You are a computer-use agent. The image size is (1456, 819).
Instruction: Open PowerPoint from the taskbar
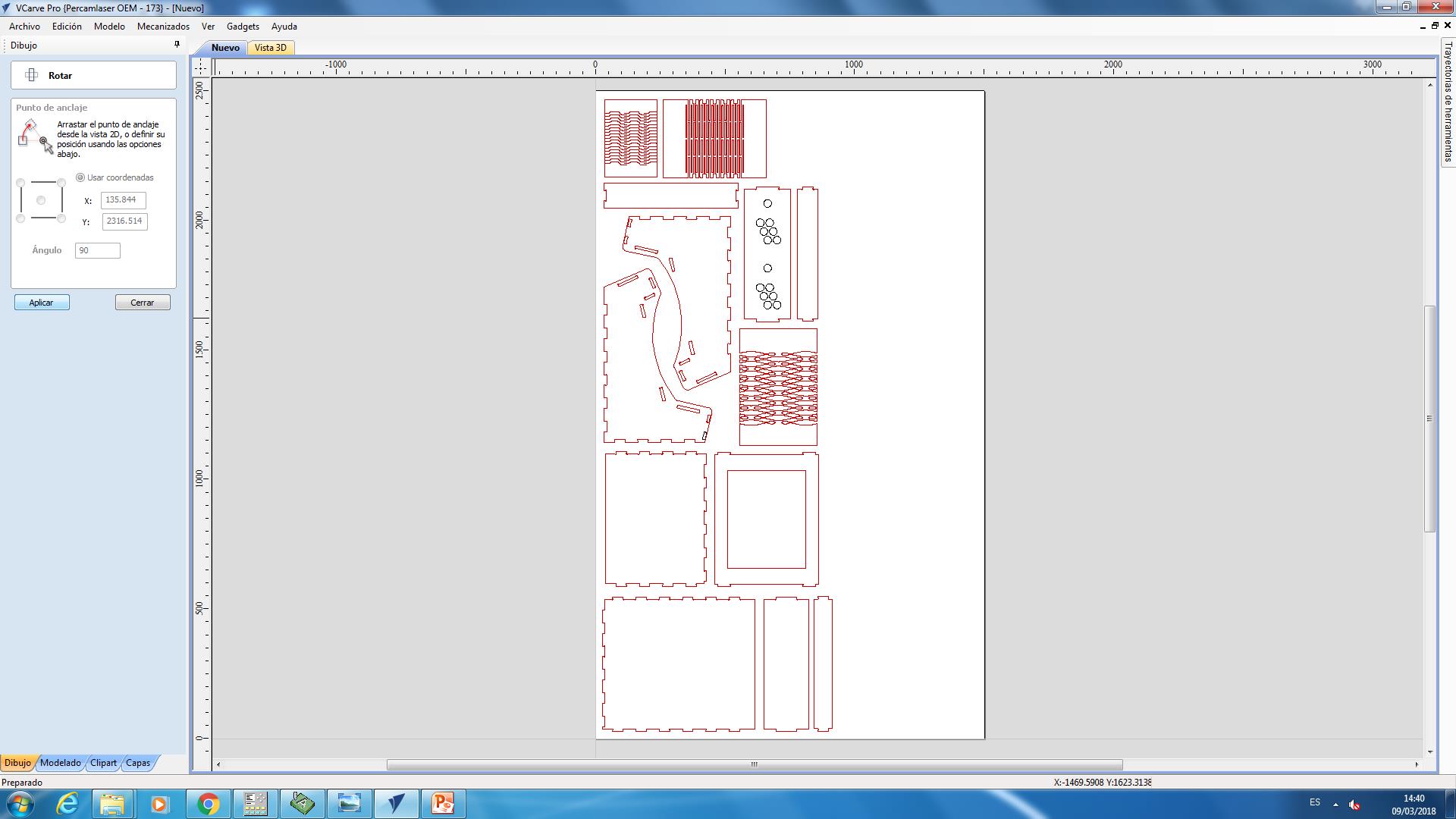pos(443,803)
